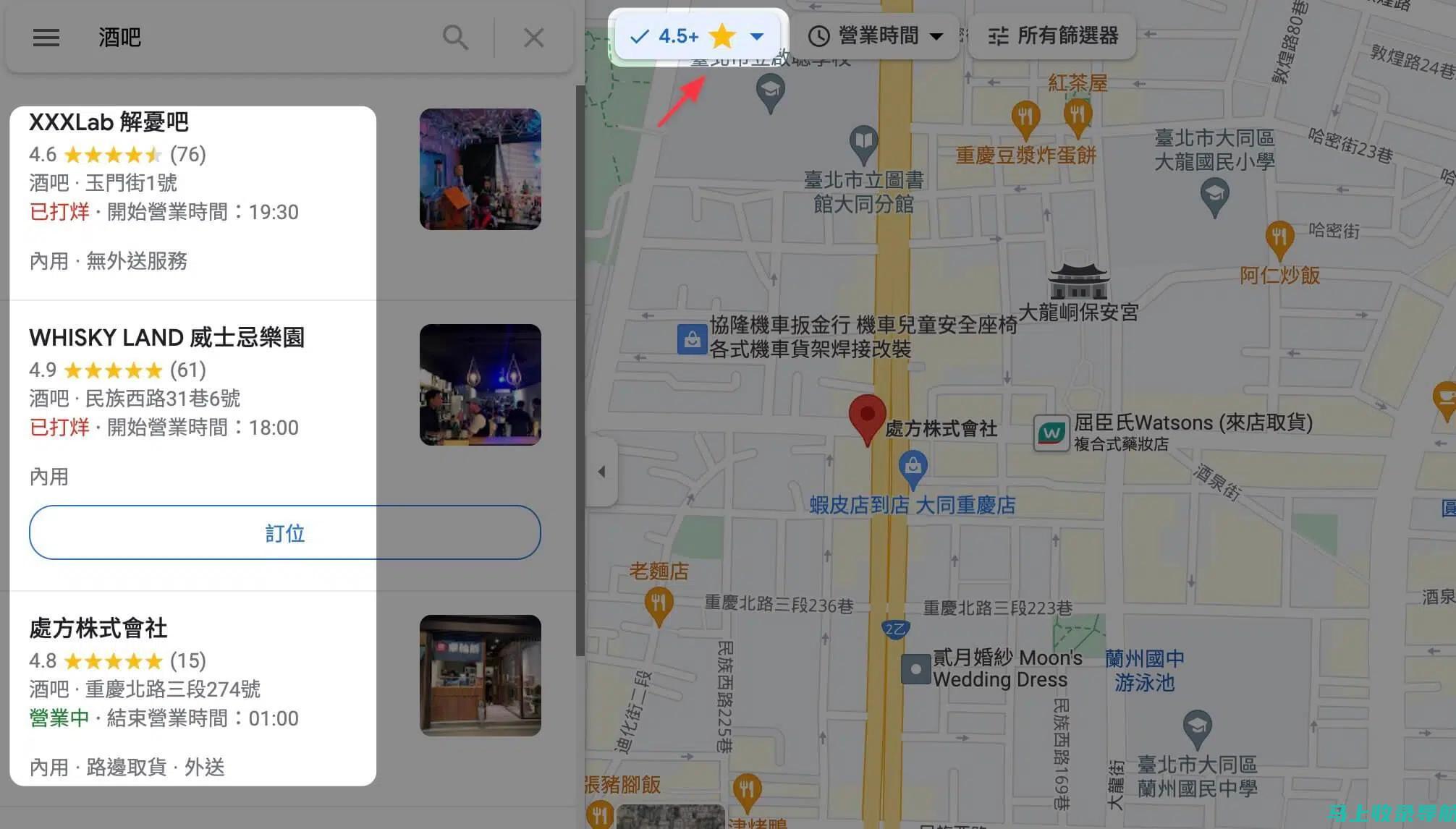Screen dimensions: 1456x829
Task: Click into the 酒吧 search field
Action: 261,38
